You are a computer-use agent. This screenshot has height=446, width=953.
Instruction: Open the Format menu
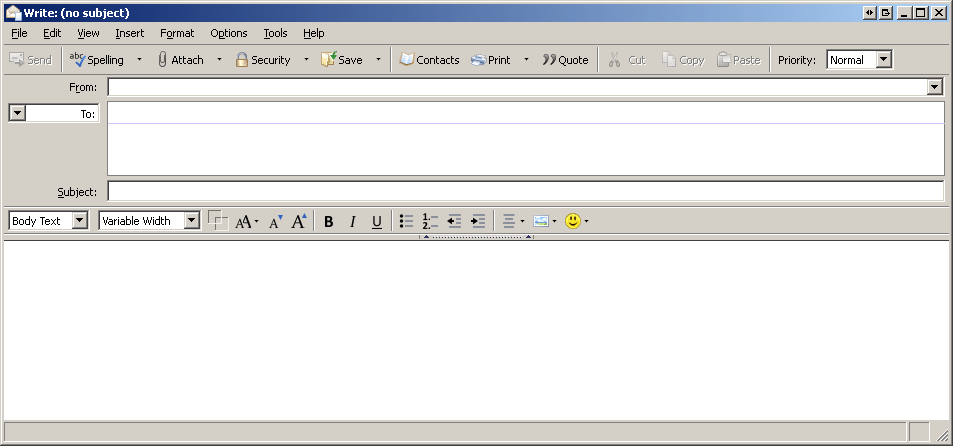point(177,33)
